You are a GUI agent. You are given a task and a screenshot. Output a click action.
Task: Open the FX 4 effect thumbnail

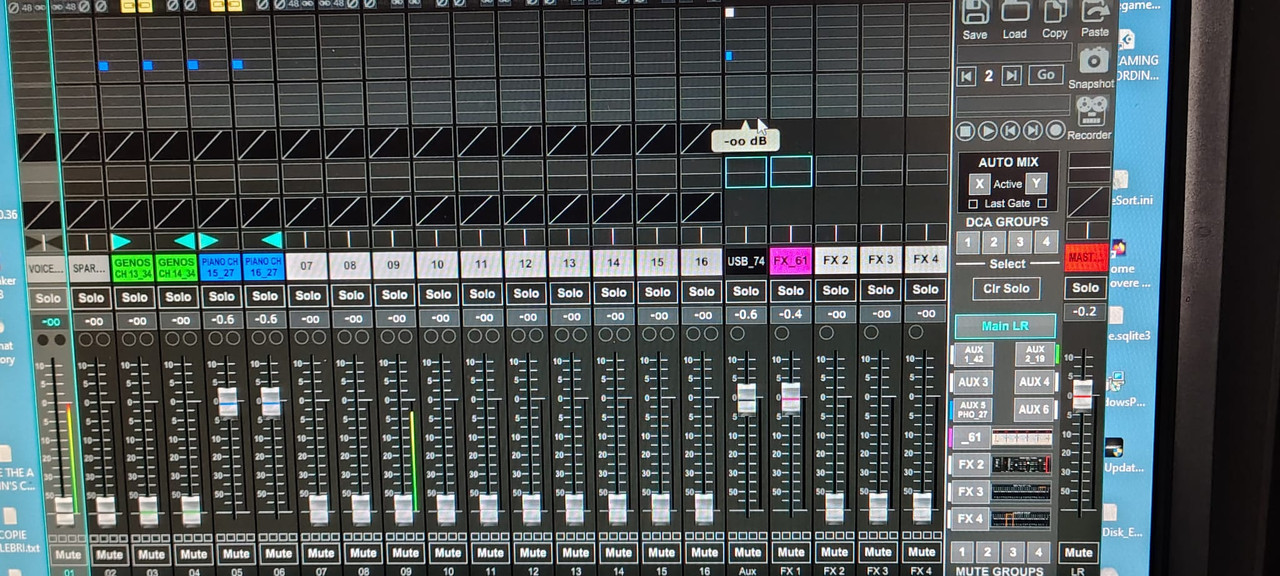pyautogui.click(x=1021, y=519)
